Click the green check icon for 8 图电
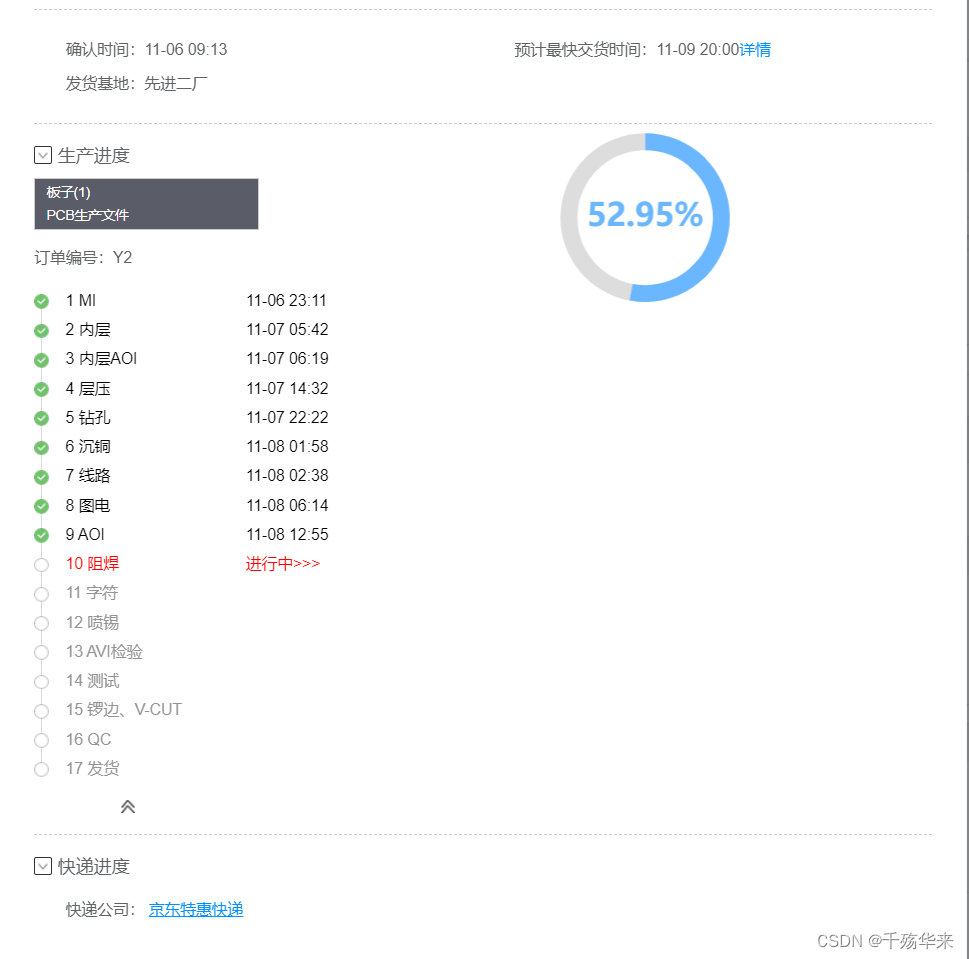 [x=41, y=506]
